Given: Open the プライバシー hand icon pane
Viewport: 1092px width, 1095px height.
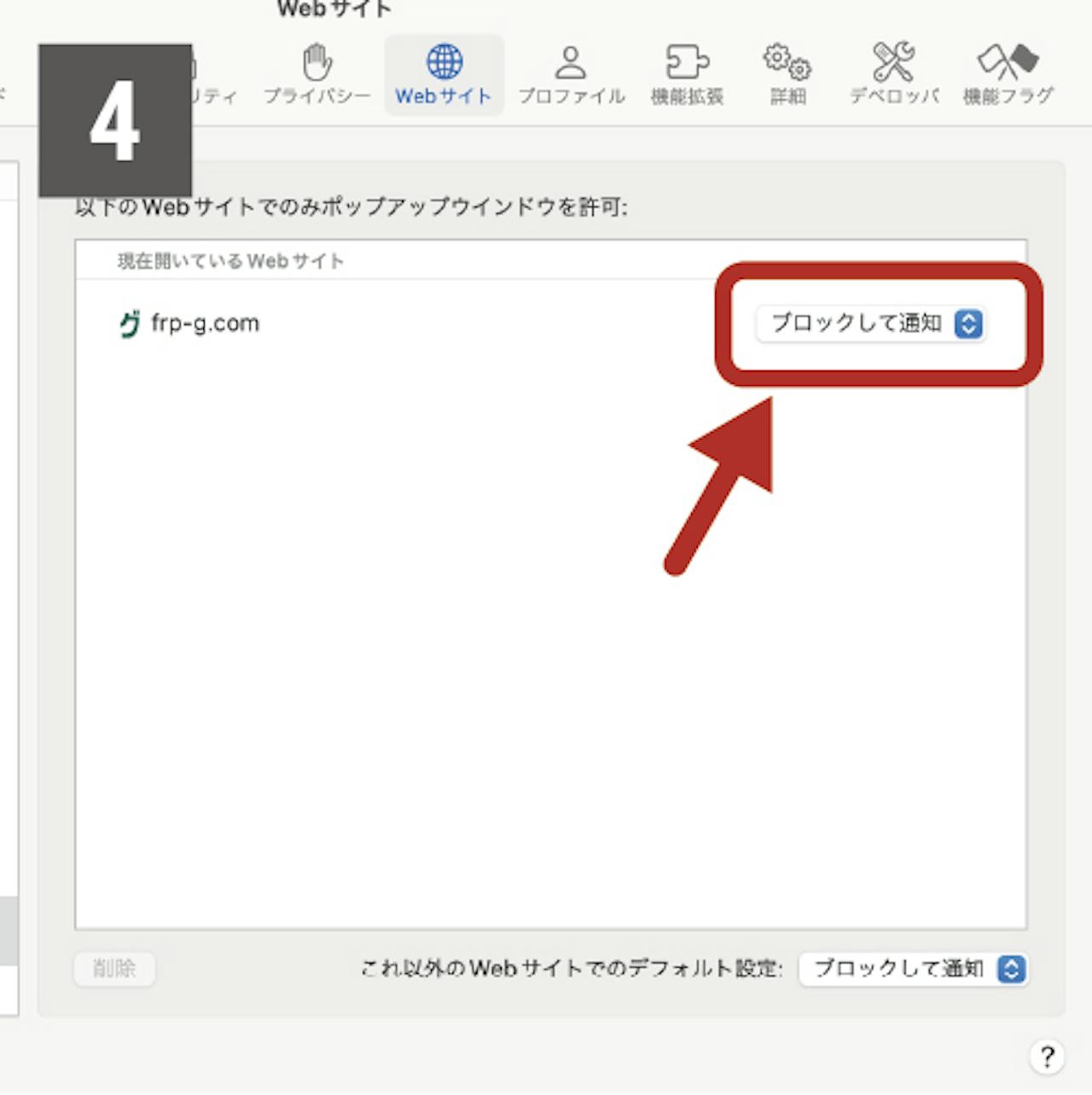Looking at the screenshot, I should [317, 73].
